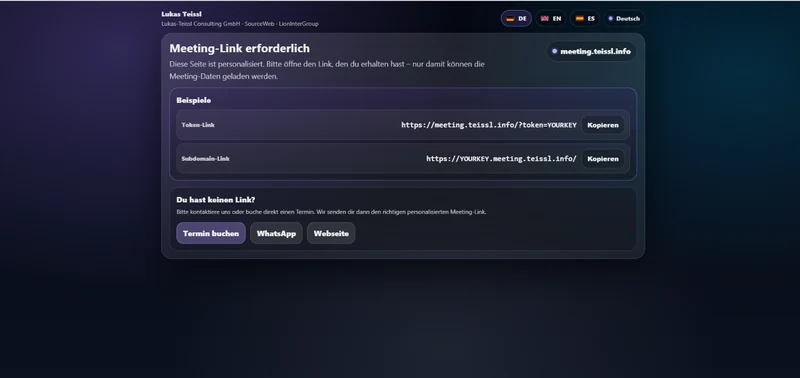Click the dot icon beside Deutsch
This screenshot has height=378, width=800.
pyautogui.click(x=611, y=18)
